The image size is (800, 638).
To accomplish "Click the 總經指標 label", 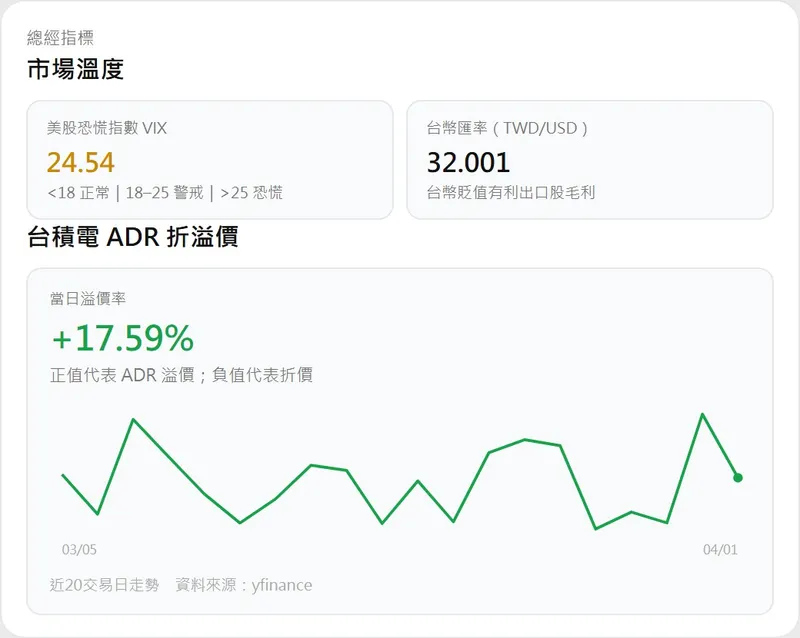I will (x=60, y=38).
